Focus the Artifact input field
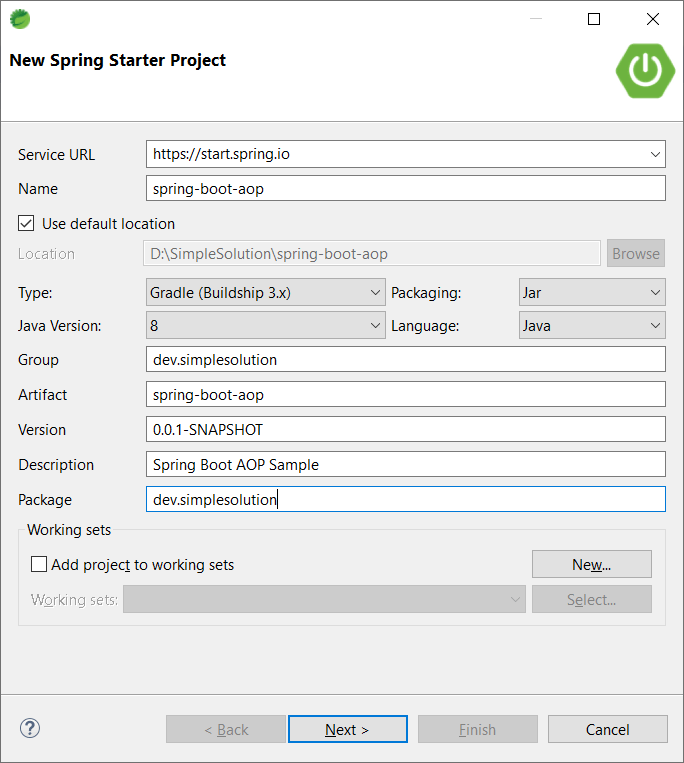The image size is (684, 763). coord(406,394)
